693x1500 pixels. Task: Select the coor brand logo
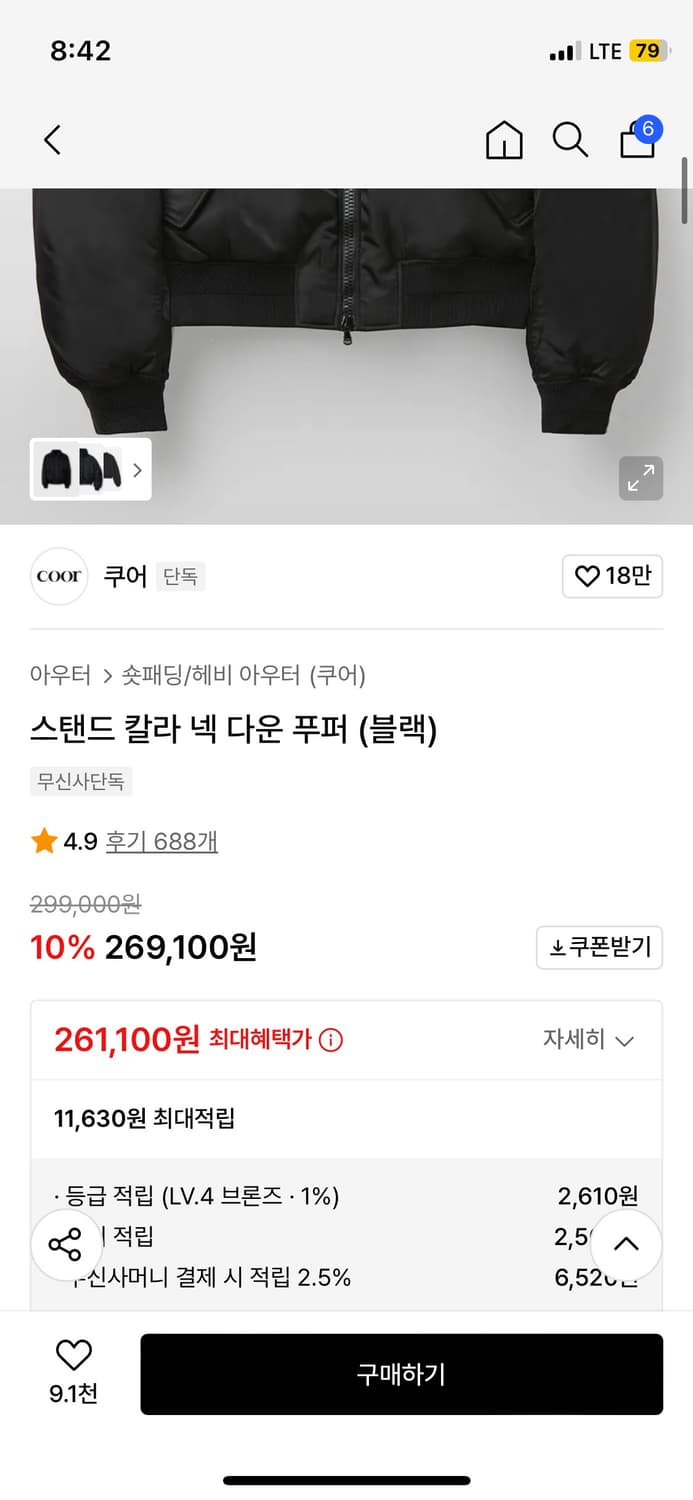(58, 576)
